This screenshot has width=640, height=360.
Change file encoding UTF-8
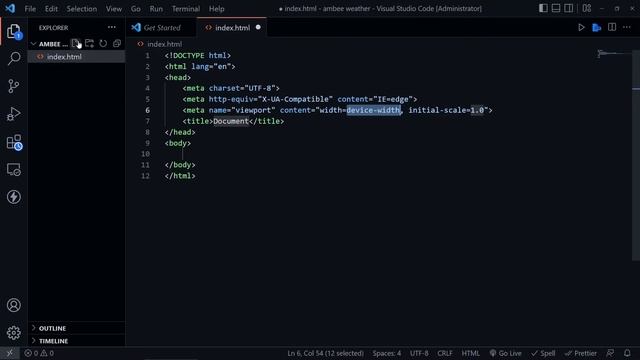(419, 353)
